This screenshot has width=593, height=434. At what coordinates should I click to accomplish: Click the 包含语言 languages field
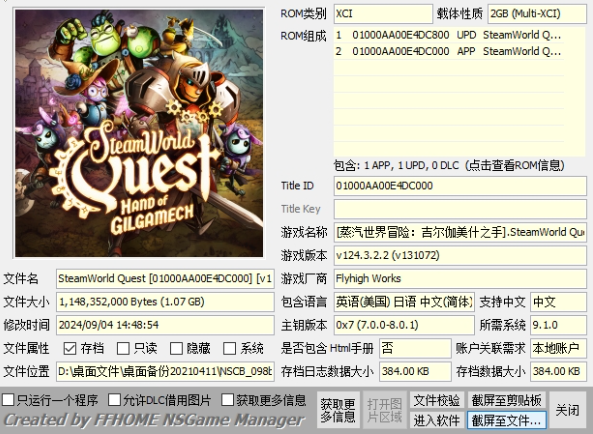coord(404,302)
